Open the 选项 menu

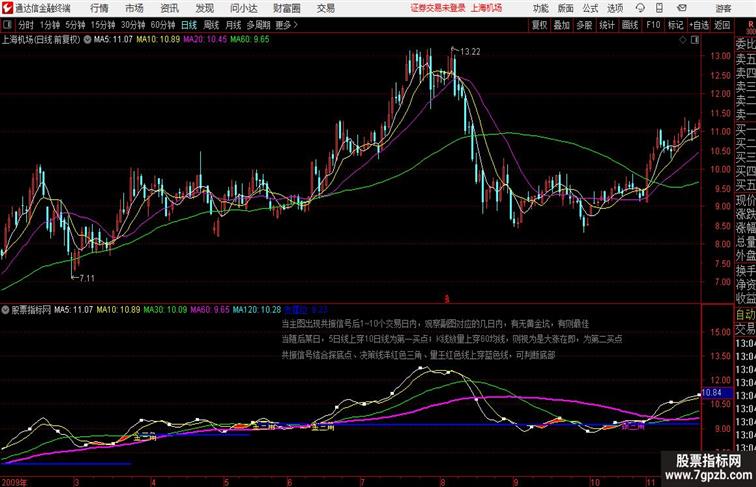tap(615, 8)
